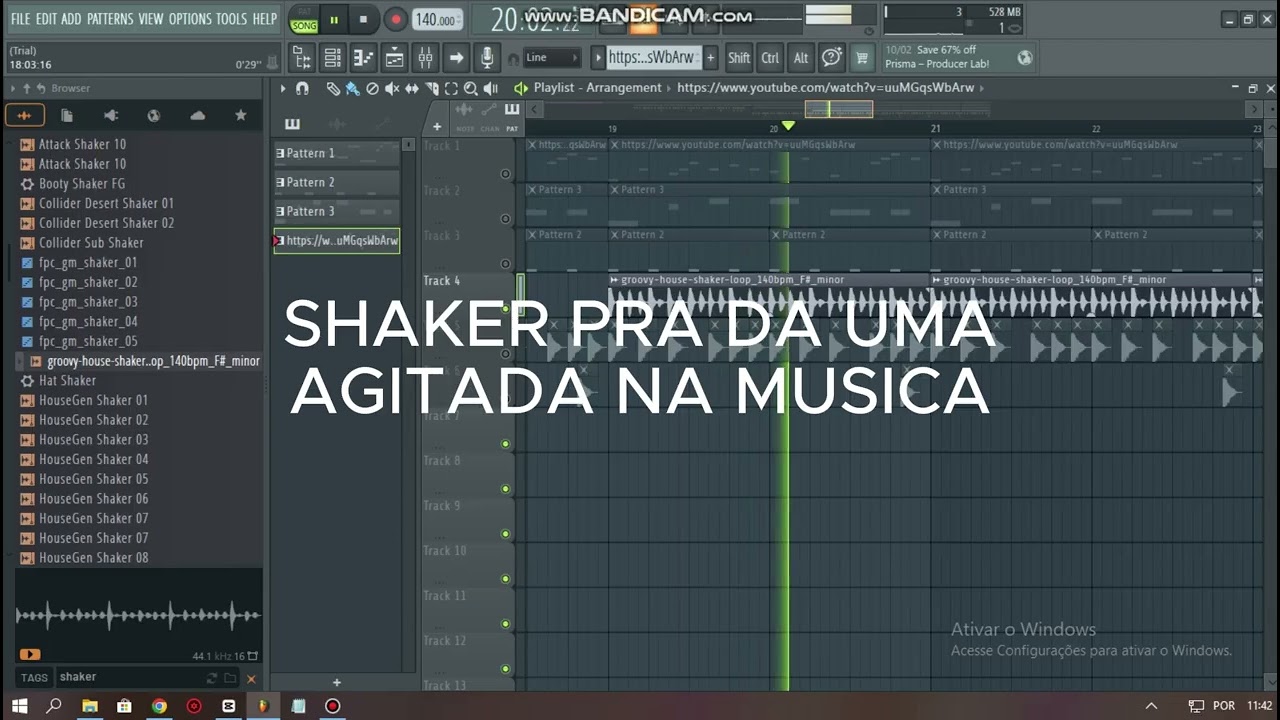
Task: Toggle PAT/SONG mode switch
Action: coord(303,19)
